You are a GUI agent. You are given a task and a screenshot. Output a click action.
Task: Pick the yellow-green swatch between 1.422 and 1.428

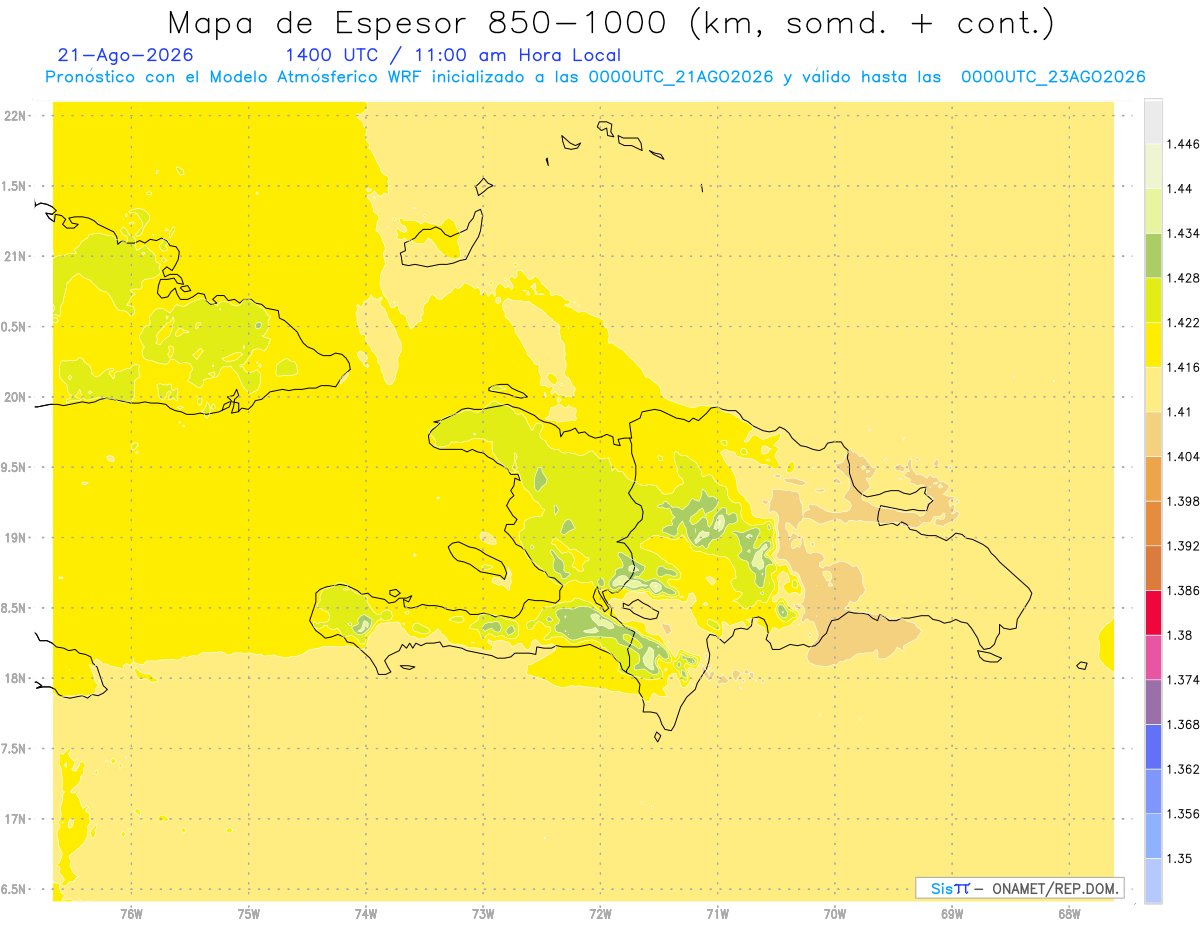pos(1153,300)
